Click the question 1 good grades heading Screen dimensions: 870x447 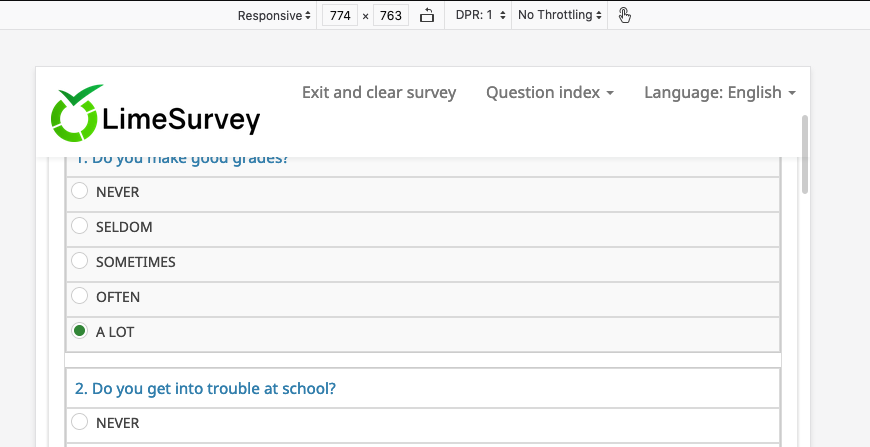tap(182, 159)
